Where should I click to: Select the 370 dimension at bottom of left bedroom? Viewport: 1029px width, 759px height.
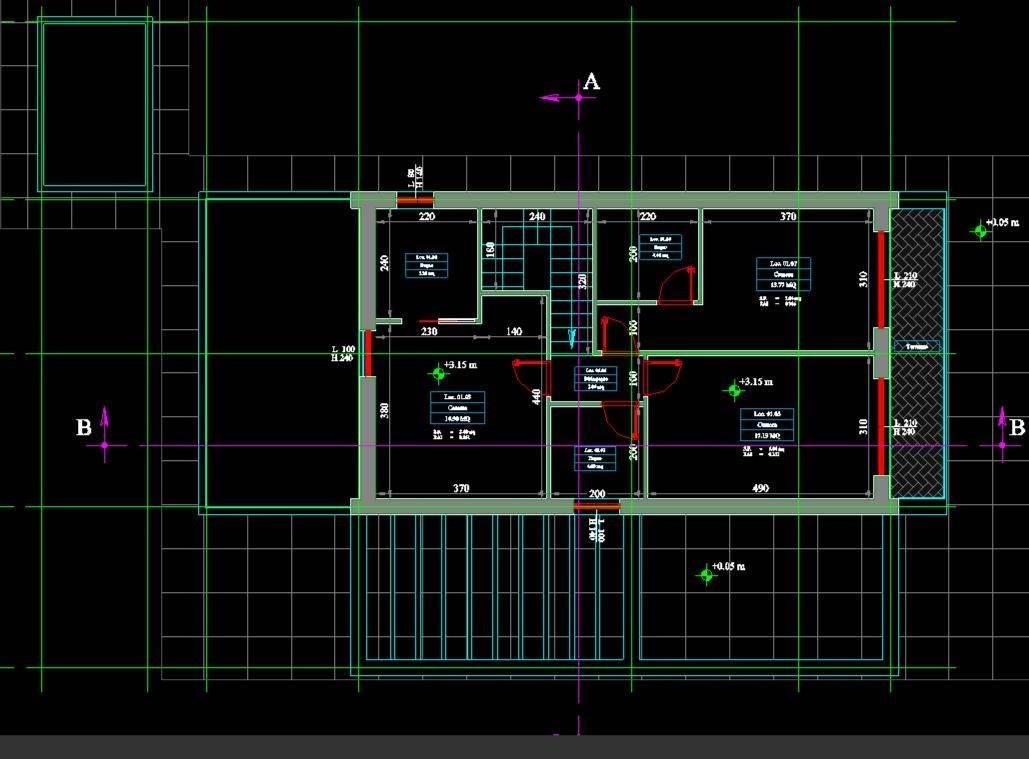click(x=461, y=488)
